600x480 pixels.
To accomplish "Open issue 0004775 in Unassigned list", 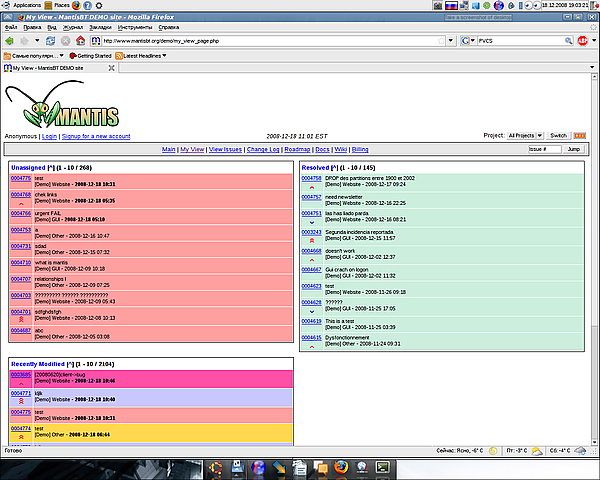I will point(21,178).
